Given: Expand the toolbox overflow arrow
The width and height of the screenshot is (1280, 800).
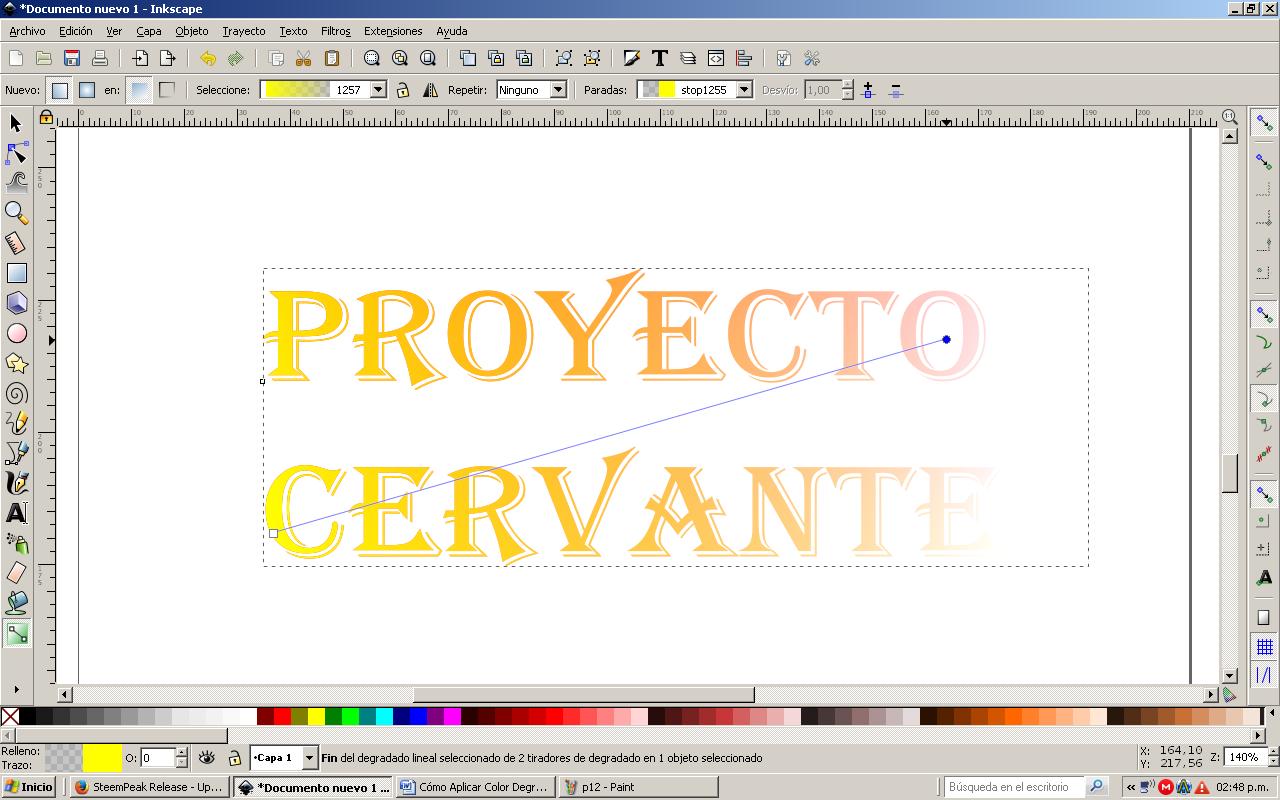Looking at the screenshot, I should pos(16,689).
